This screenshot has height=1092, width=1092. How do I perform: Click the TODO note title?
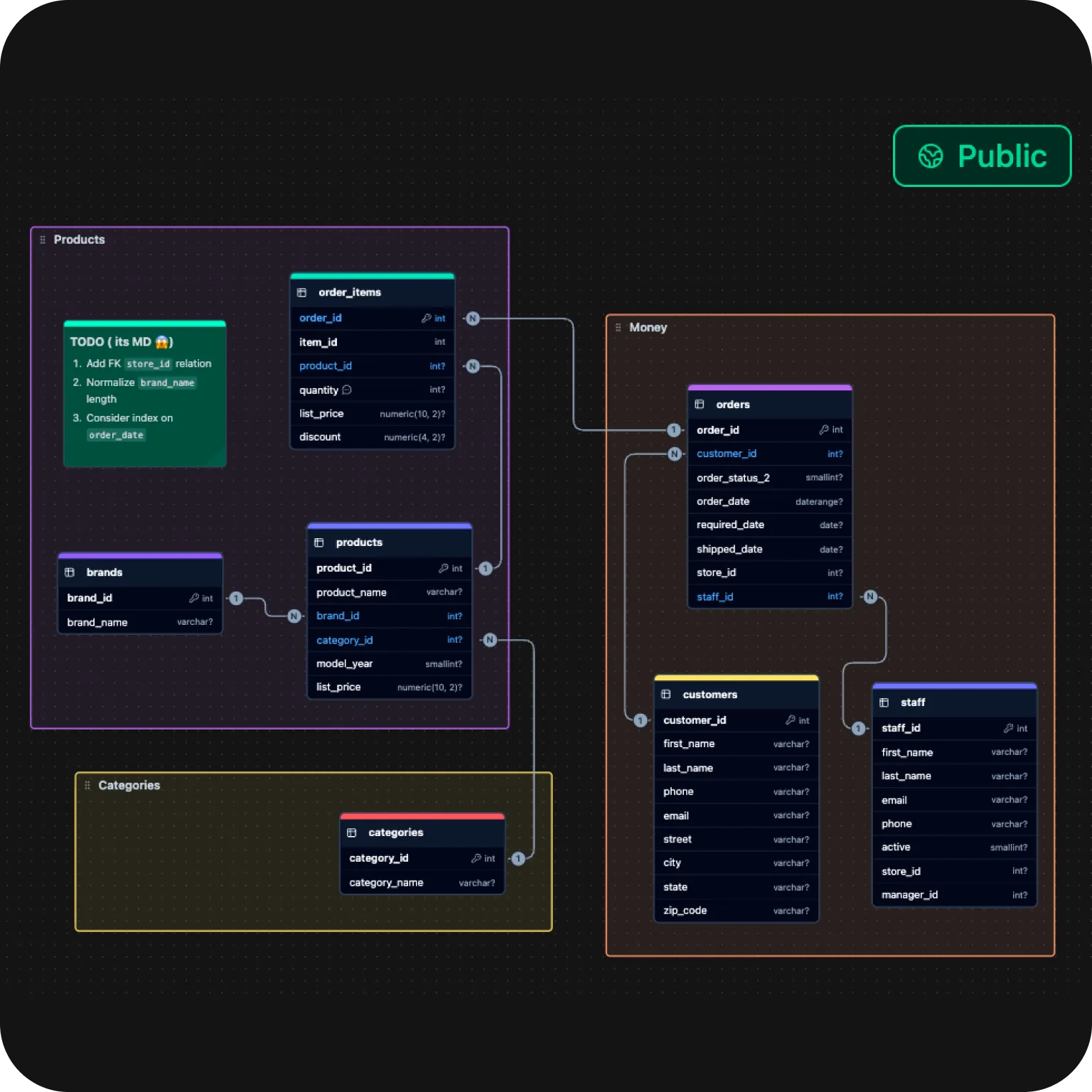[122, 342]
